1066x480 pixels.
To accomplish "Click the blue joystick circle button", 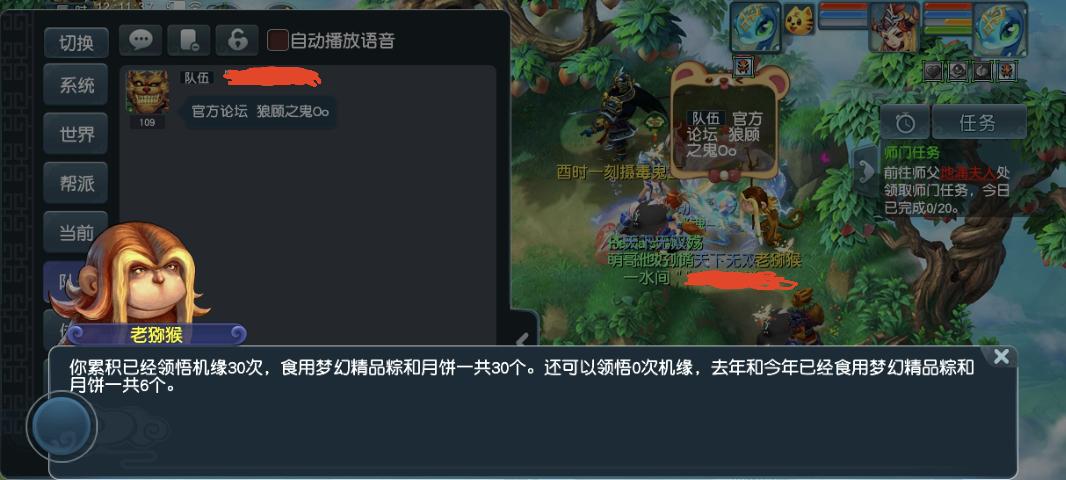I will click(62, 427).
